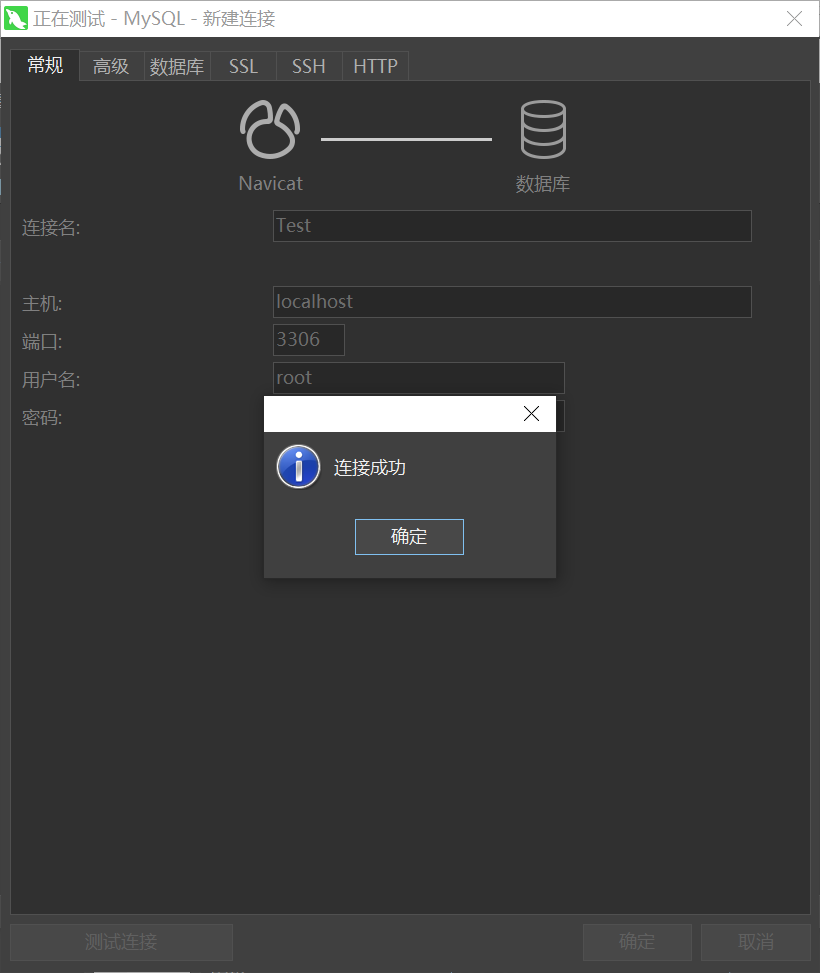Viewport: 820px width, 973px height.
Task: Switch to the 高级 tab
Action: point(110,66)
